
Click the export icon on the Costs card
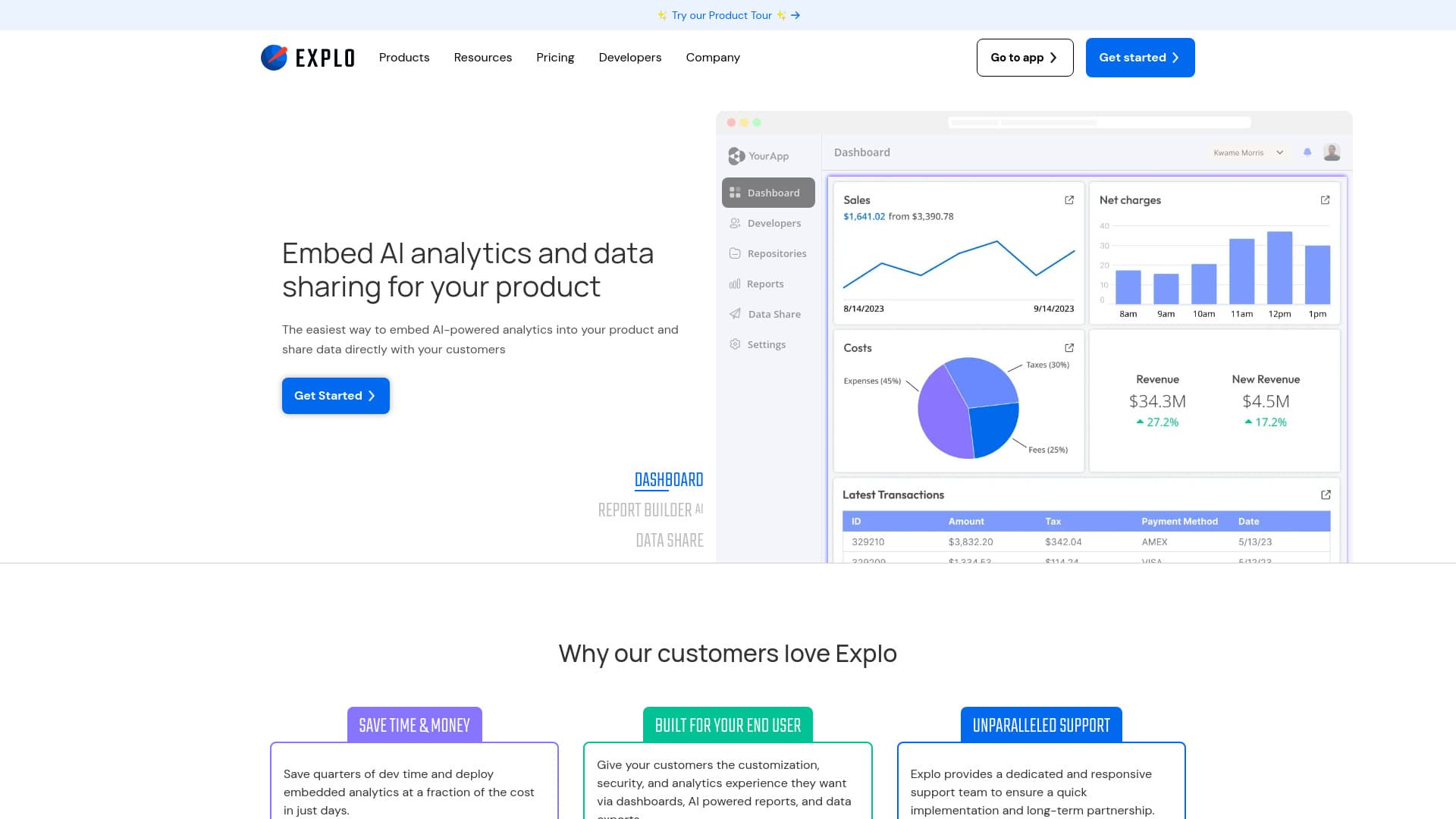[1068, 347]
